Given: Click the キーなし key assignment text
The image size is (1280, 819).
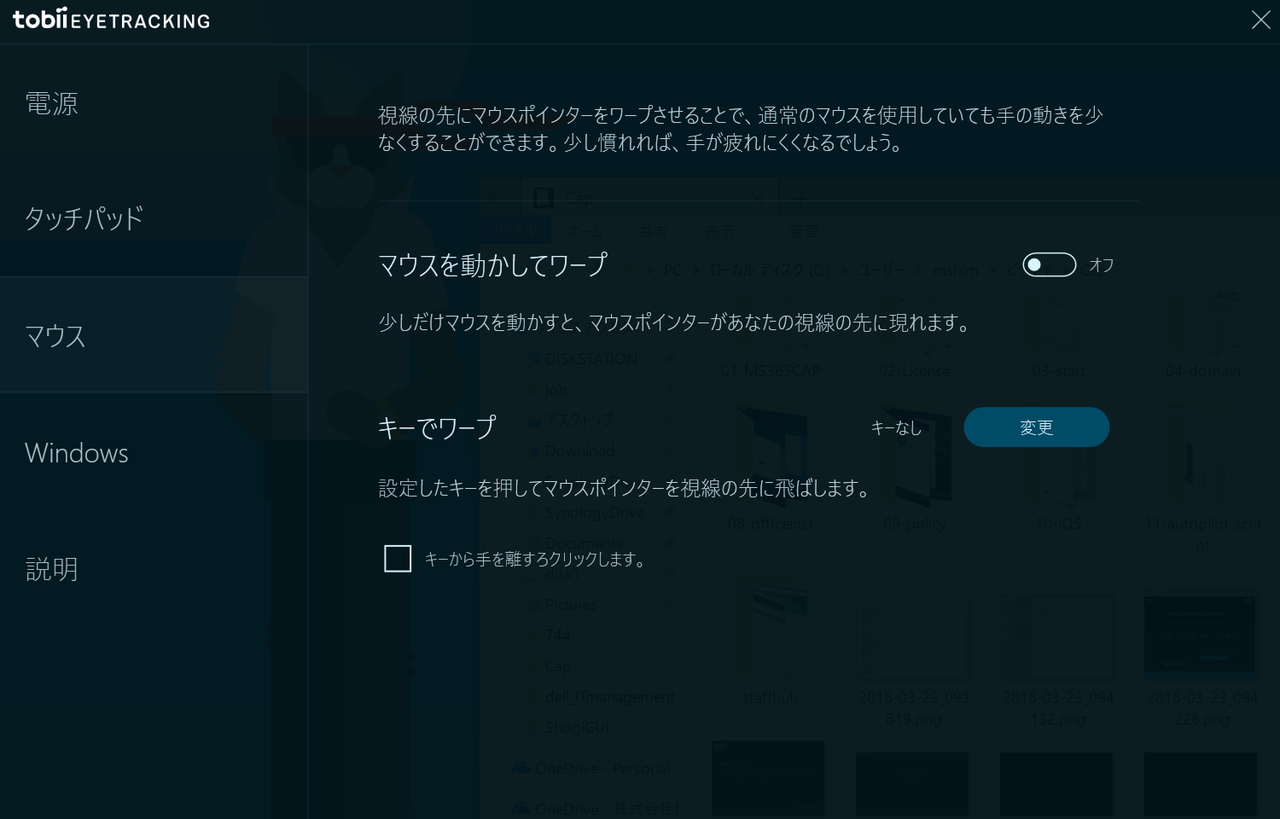Looking at the screenshot, I should pyautogui.click(x=897, y=428).
